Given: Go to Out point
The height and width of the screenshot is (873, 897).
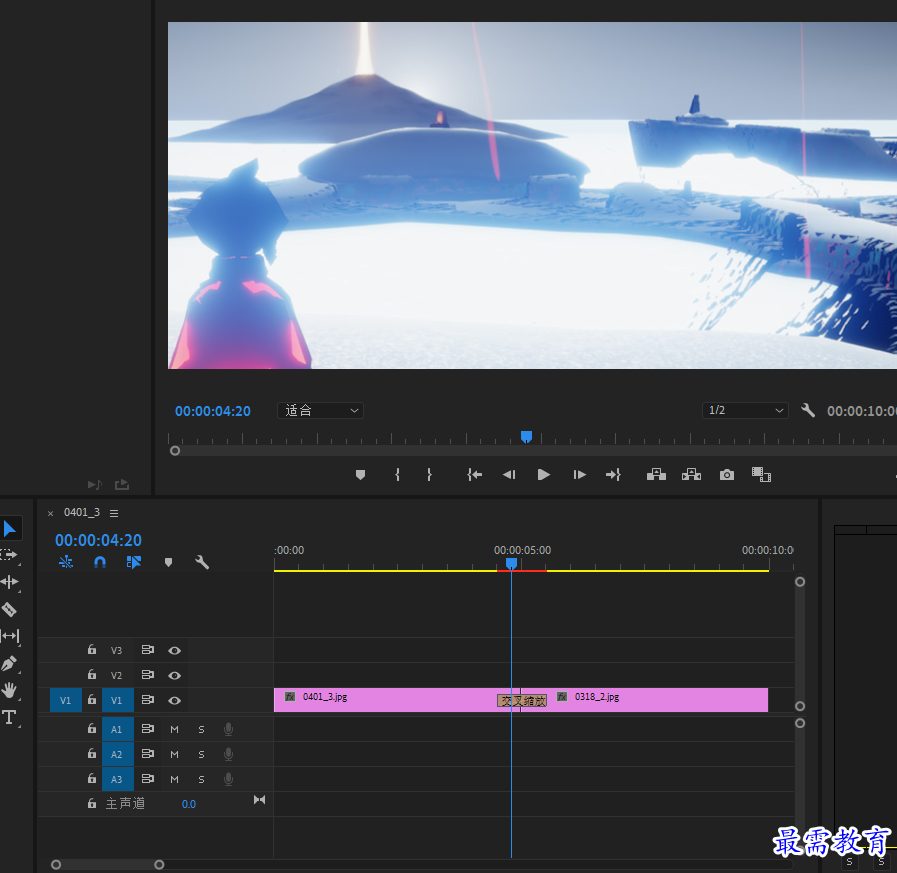Looking at the screenshot, I should tap(613, 474).
